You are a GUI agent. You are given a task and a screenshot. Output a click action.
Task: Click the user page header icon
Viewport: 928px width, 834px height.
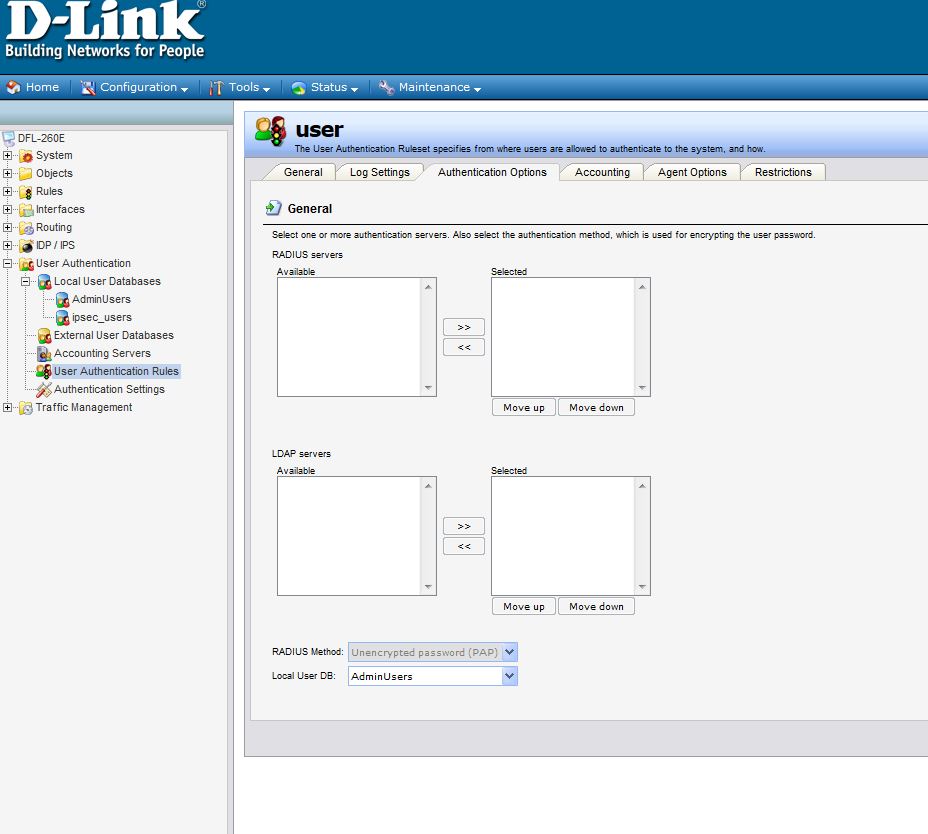click(x=271, y=131)
